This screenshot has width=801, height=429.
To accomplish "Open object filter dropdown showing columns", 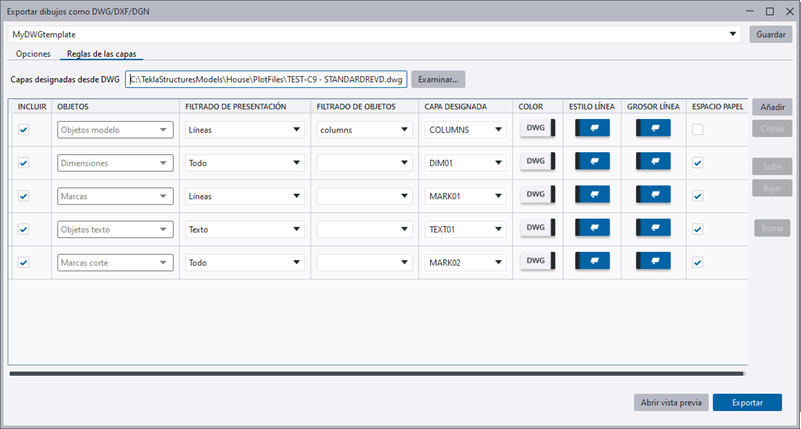I will [x=363, y=129].
